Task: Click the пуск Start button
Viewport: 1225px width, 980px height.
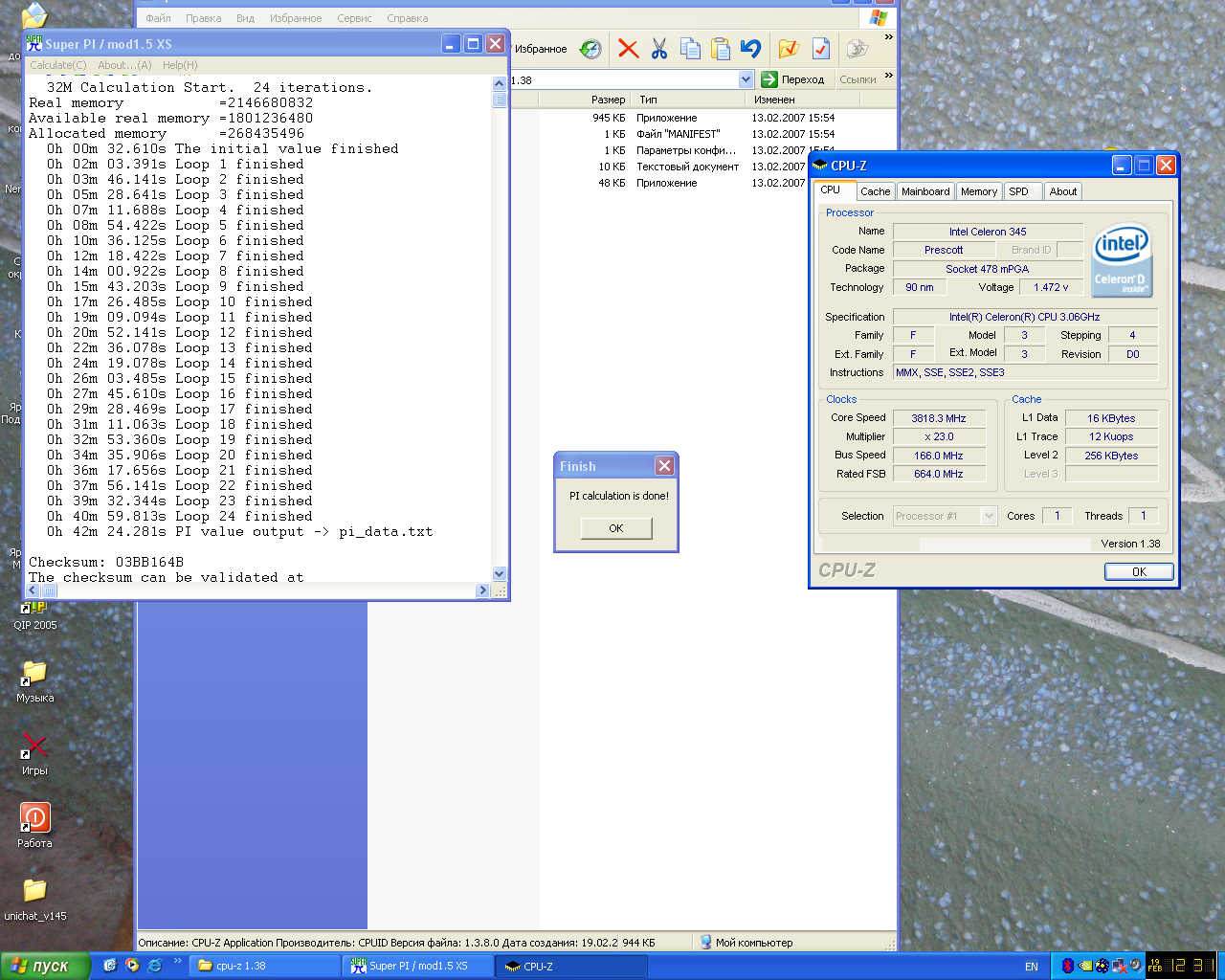Action: tap(46, 966)
